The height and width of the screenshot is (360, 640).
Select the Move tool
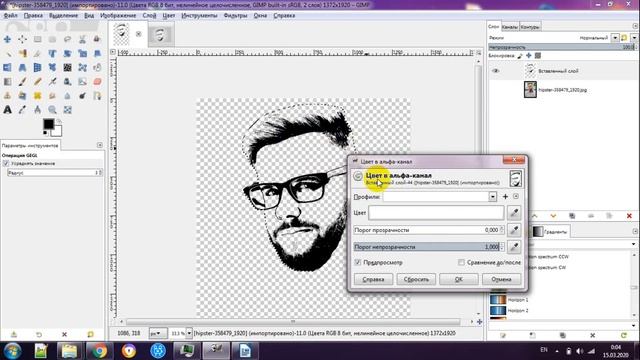(x=7, y=39)
